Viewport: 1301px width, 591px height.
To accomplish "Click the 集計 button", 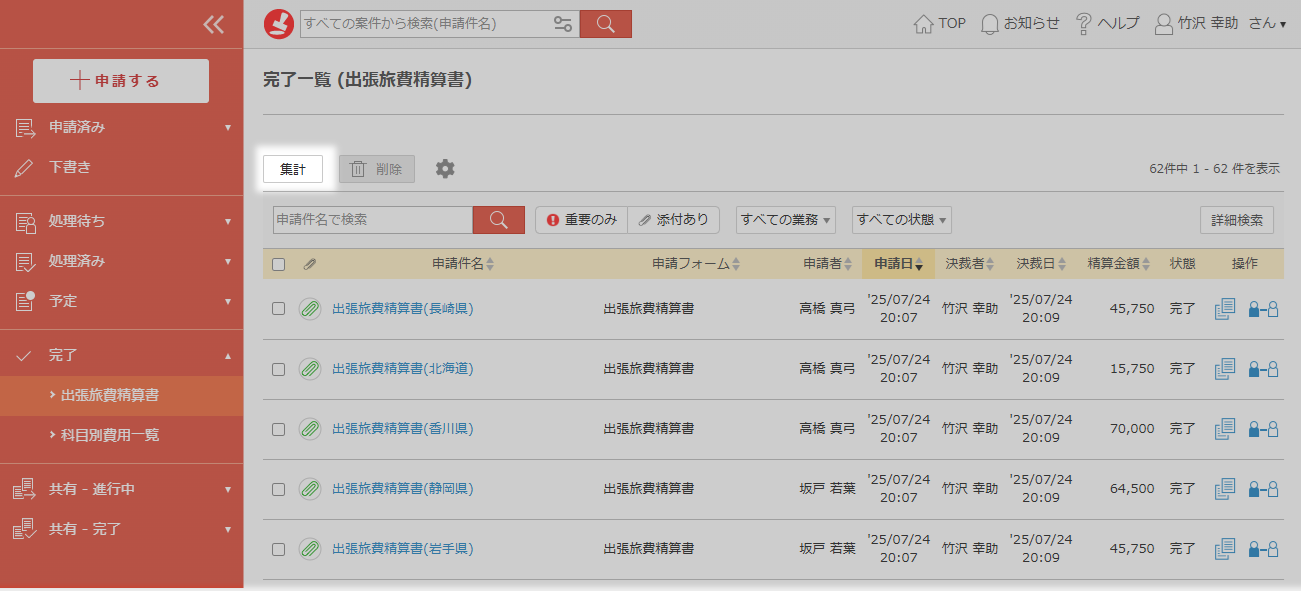I will tap(293, 169).
